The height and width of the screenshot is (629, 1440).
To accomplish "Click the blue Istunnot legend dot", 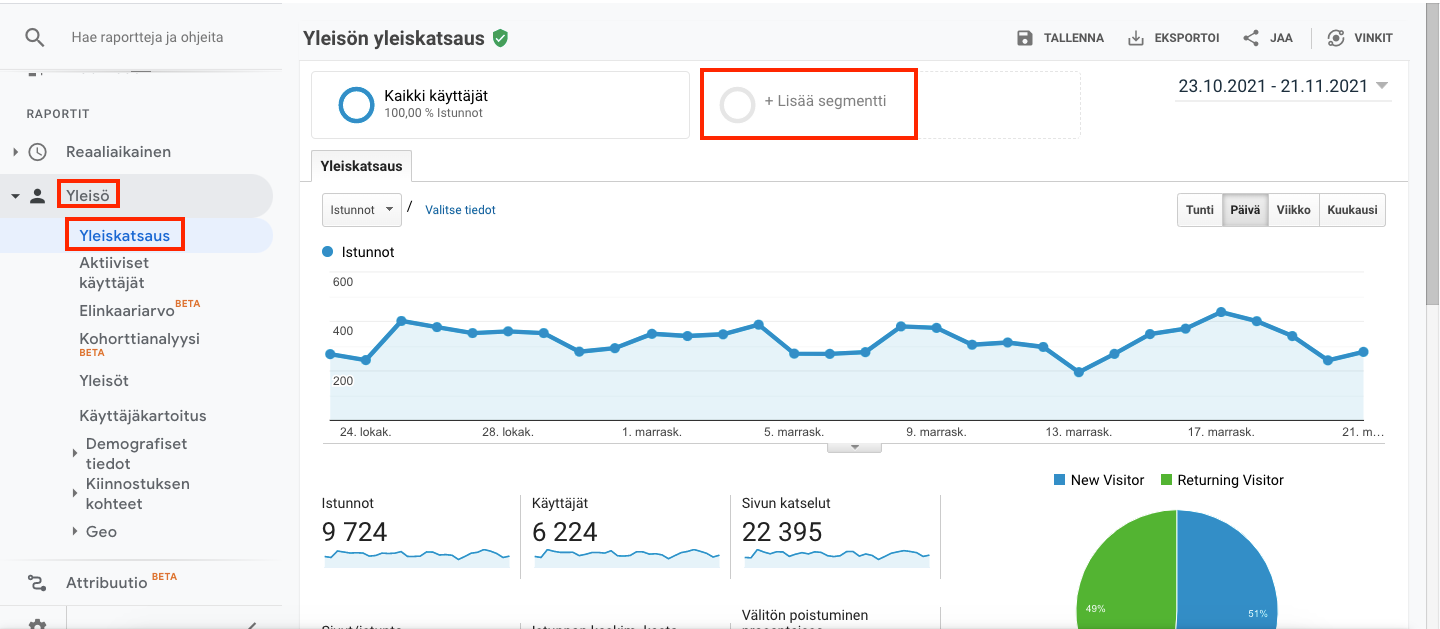I will click(327, 252).
